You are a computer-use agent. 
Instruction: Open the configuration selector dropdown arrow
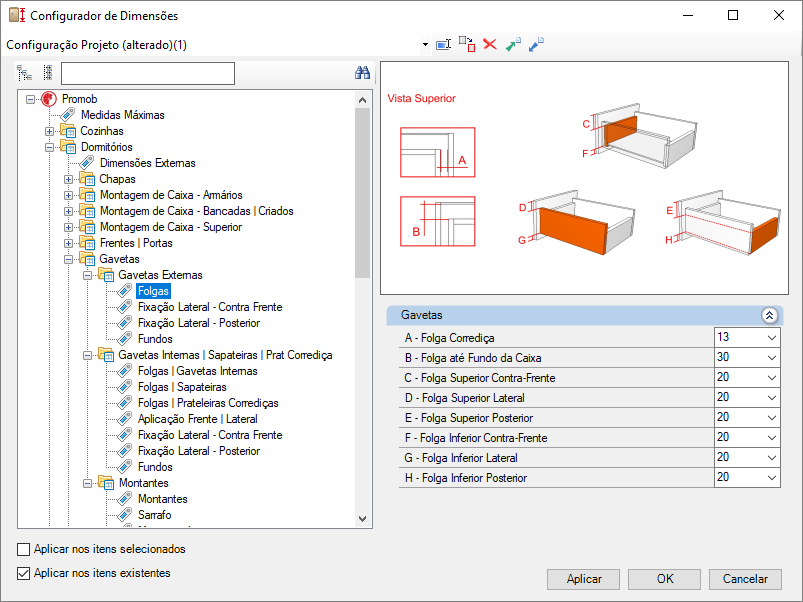425,45
